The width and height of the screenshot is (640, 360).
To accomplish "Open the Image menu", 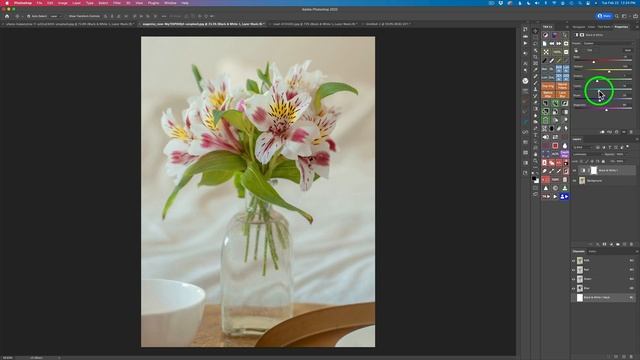I will (62, 3).
